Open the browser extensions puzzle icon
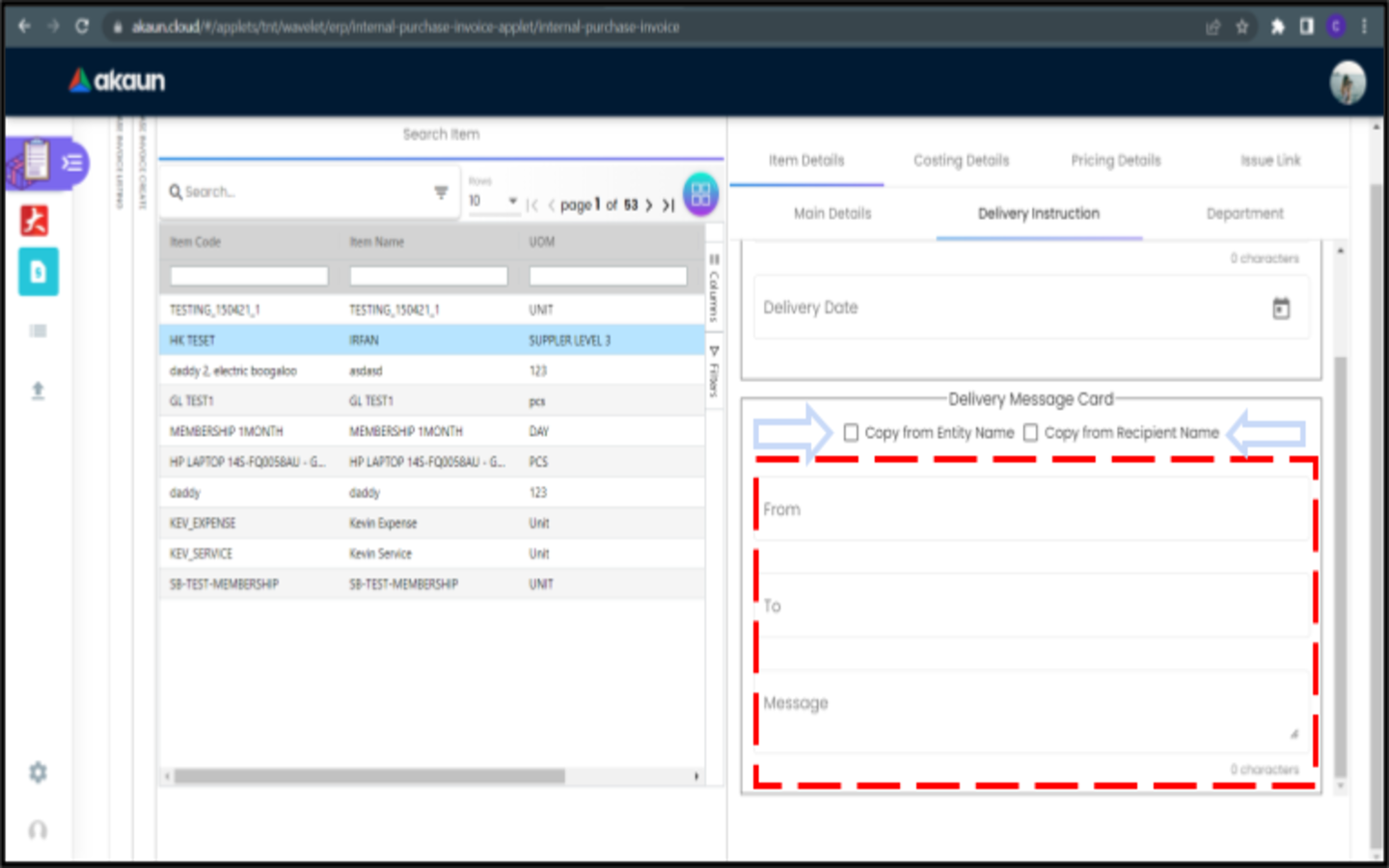The width and height of the screenshot is (1389, 868). coord(1277,27)
